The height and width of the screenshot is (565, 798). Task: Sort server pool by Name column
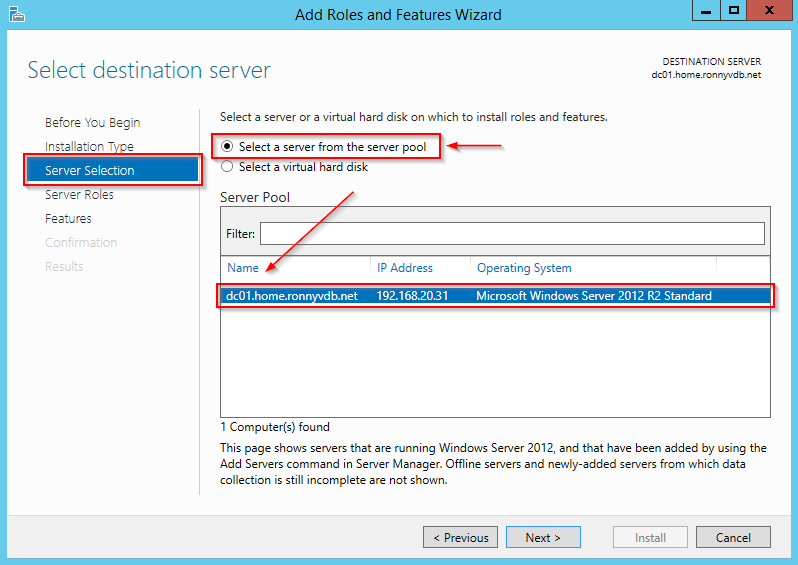pos(243,268)
